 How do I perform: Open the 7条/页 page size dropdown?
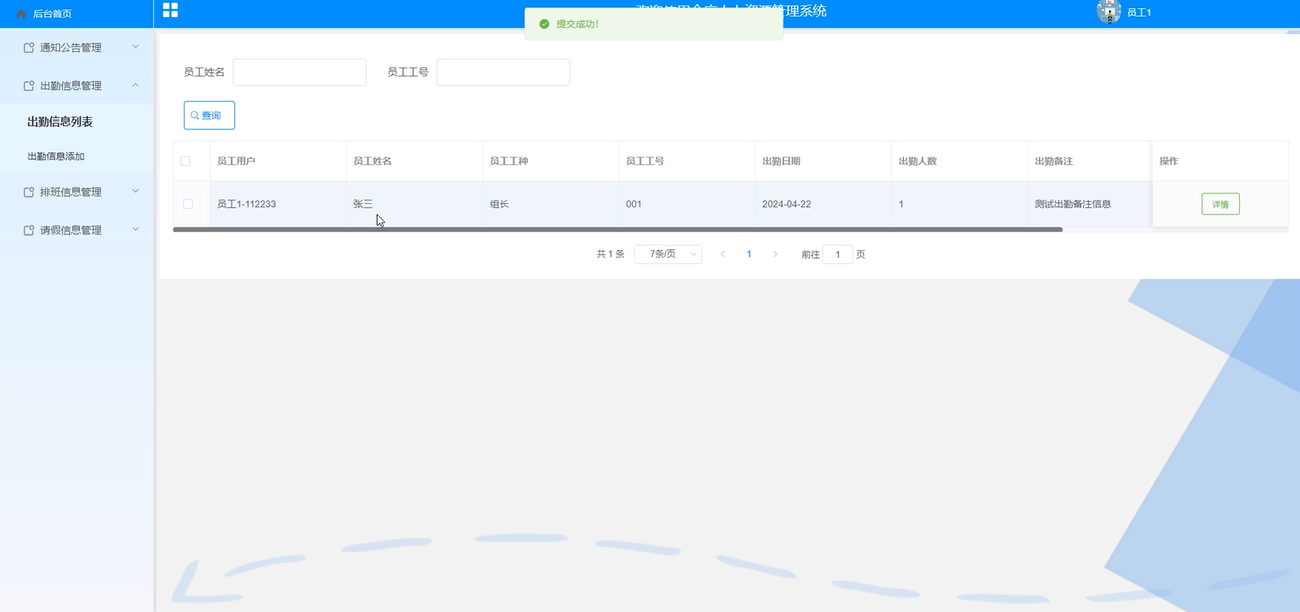click(x=668, y=254)
